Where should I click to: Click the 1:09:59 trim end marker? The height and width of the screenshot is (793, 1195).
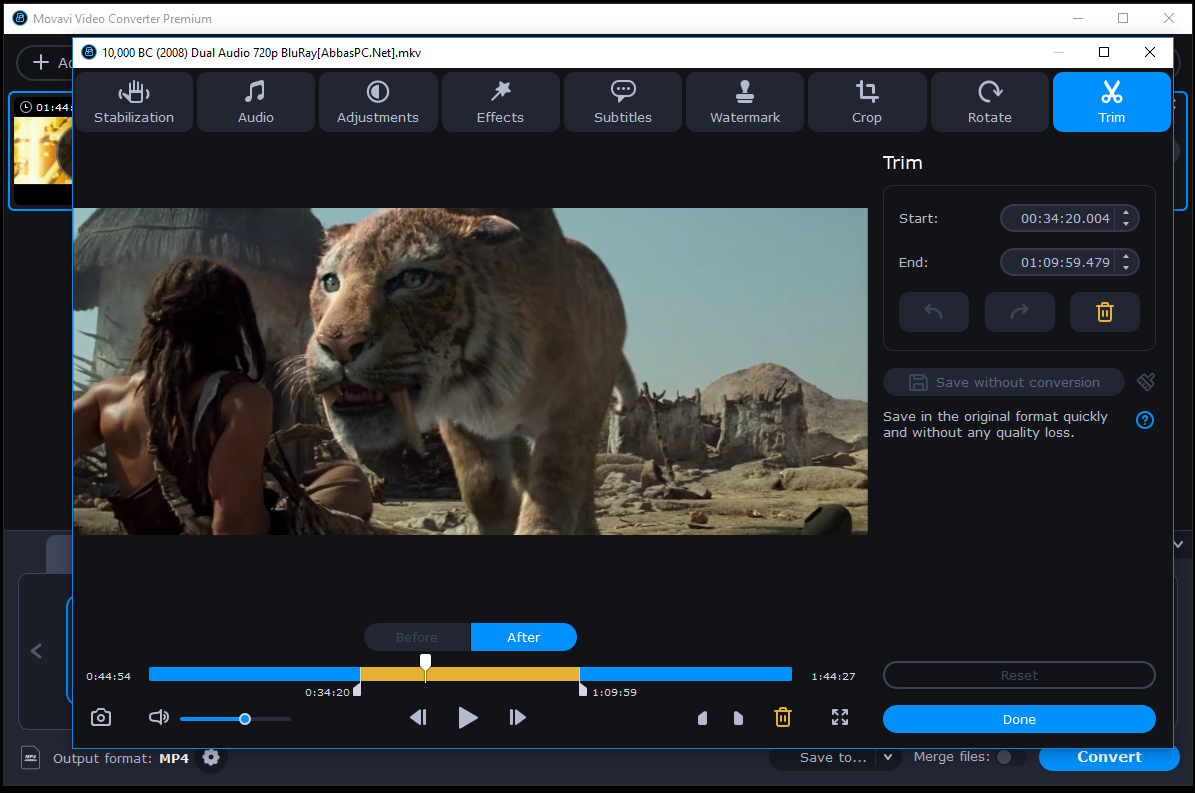tap(582, 690)
